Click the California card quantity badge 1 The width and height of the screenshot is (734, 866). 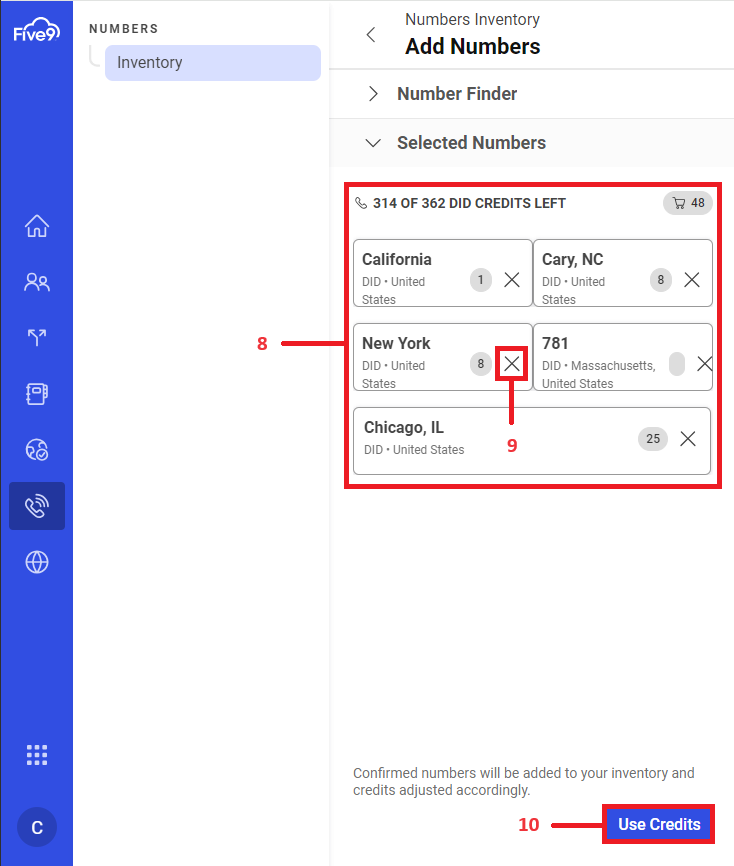(x=480, y=280)
